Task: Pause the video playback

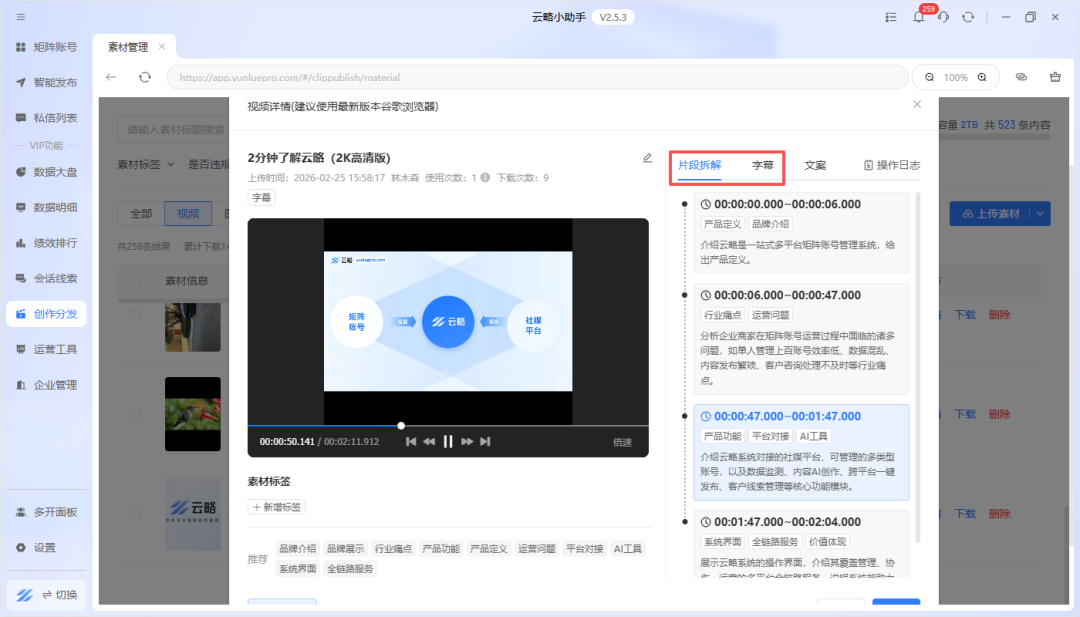Action: coord(448,441)
